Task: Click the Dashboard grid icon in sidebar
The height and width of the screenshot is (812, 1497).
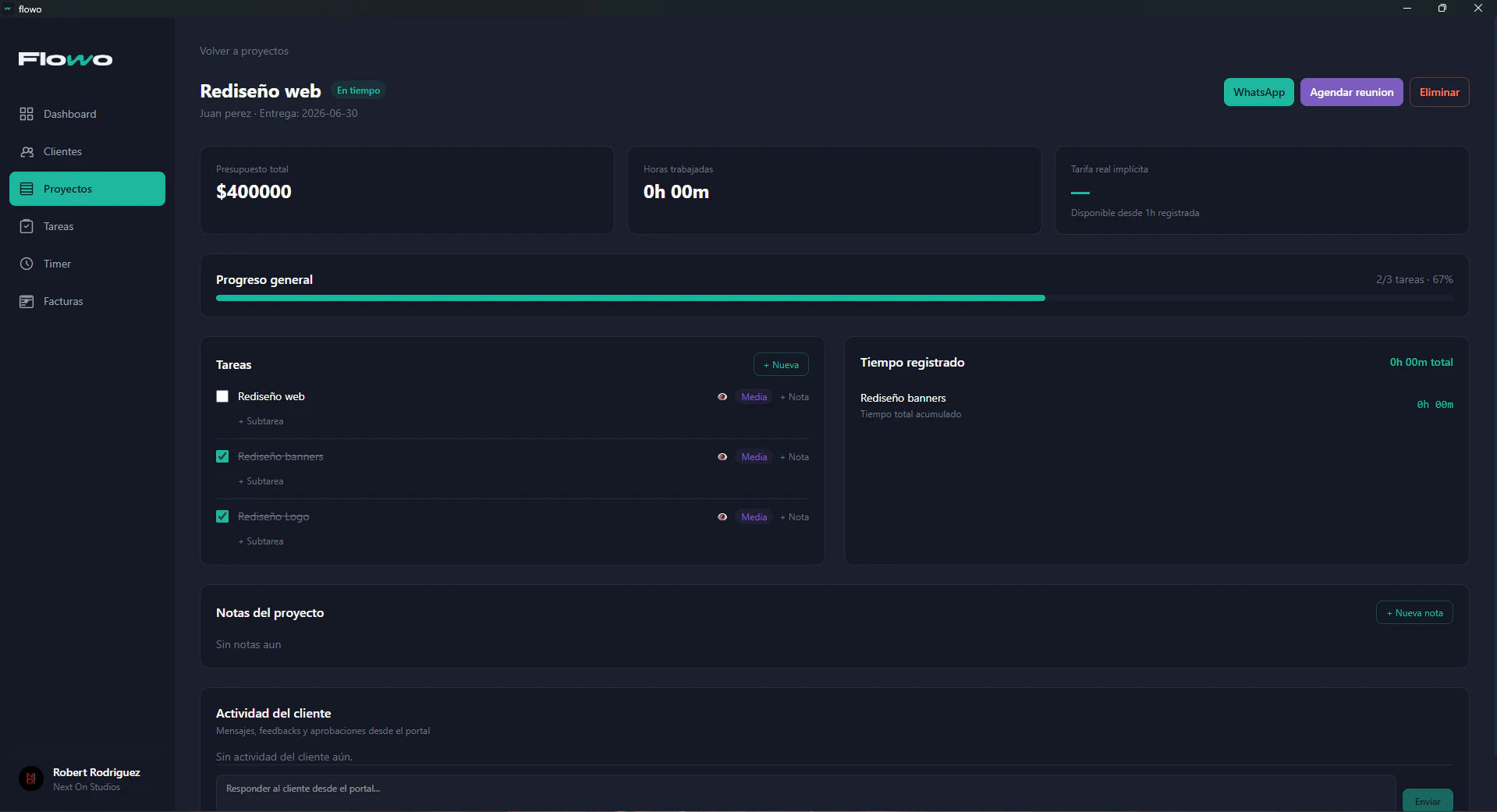Action: (x=27, y=114)
